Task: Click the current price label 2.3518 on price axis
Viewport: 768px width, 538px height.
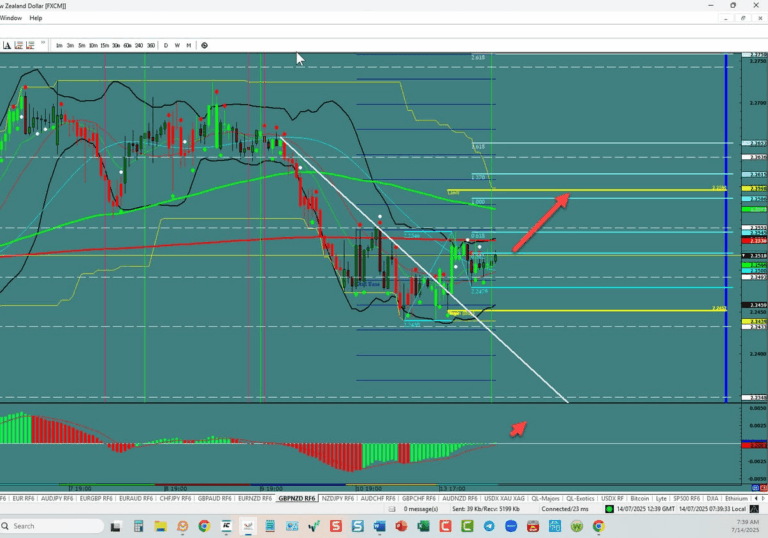Action: click(755, 256)
